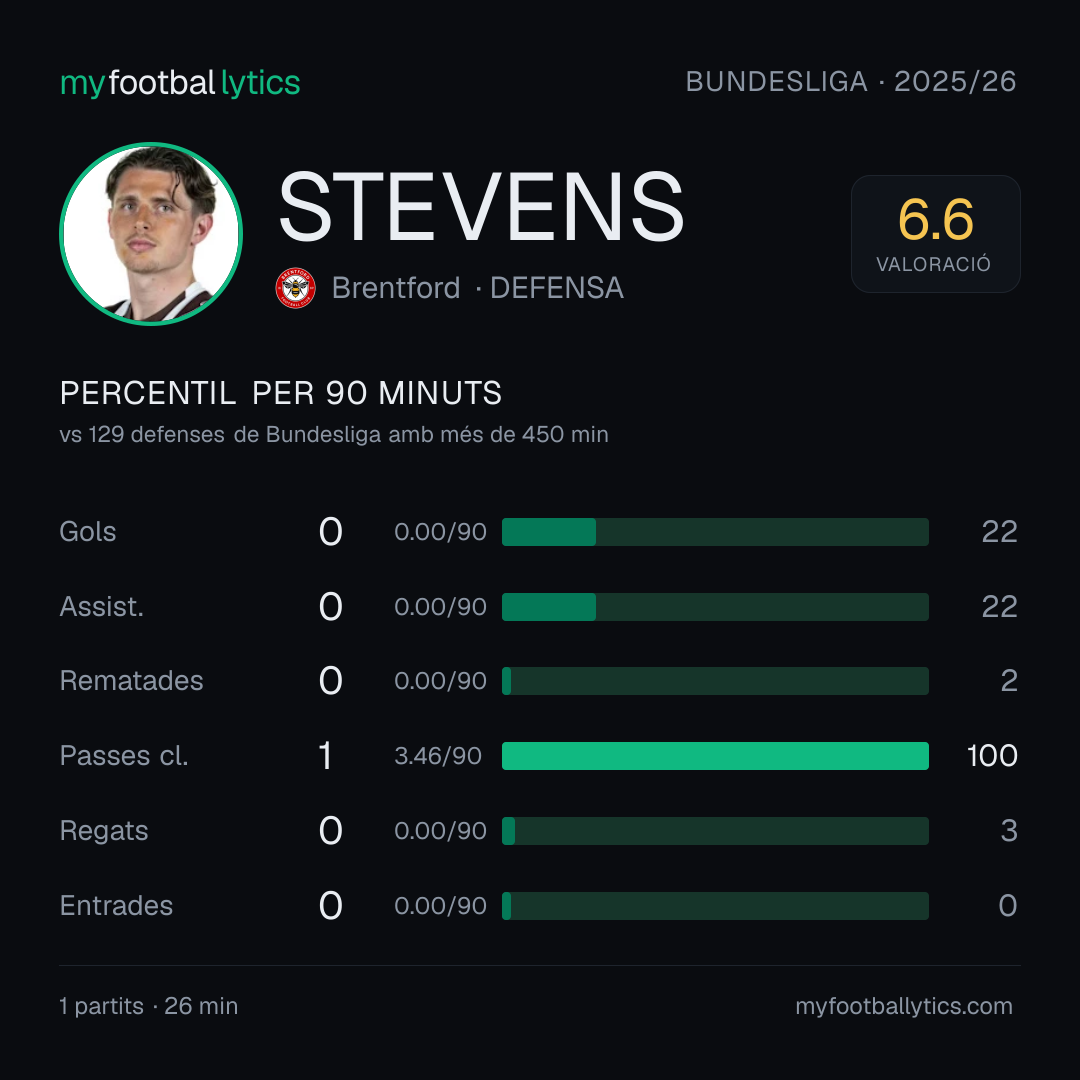Select the 6.6 Valoració rating badge
The width and height of the screenshot is (1080, 1080).
(935, 233)
